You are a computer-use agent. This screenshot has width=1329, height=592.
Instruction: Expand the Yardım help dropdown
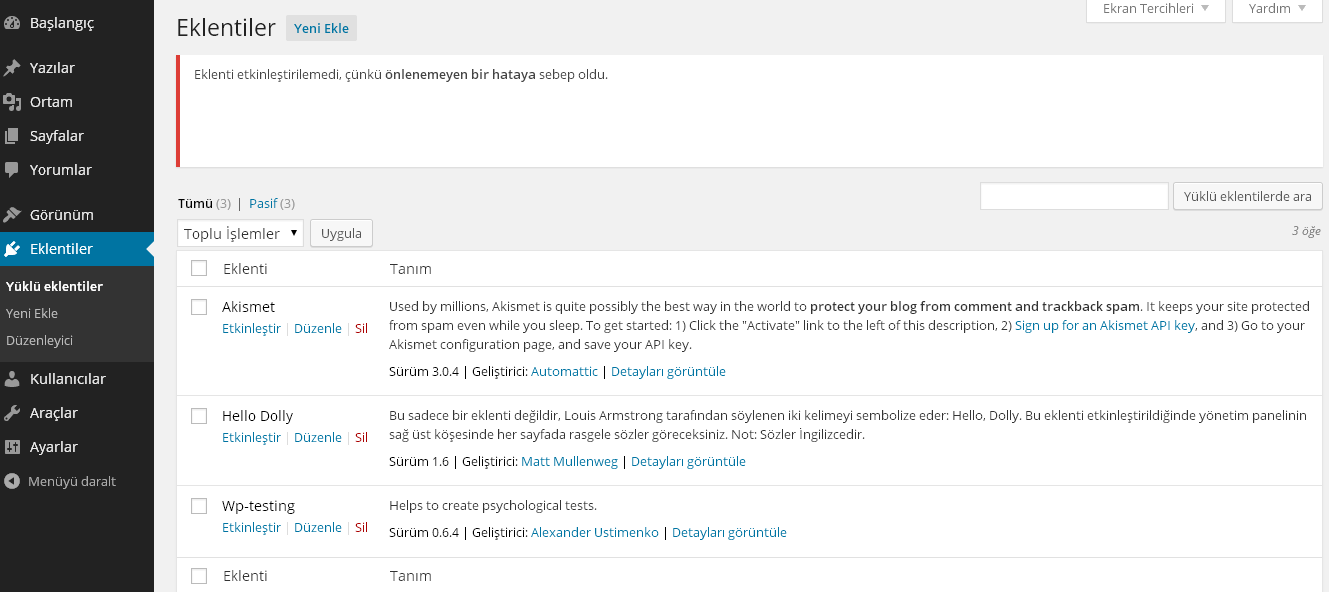coord(1277,9)
